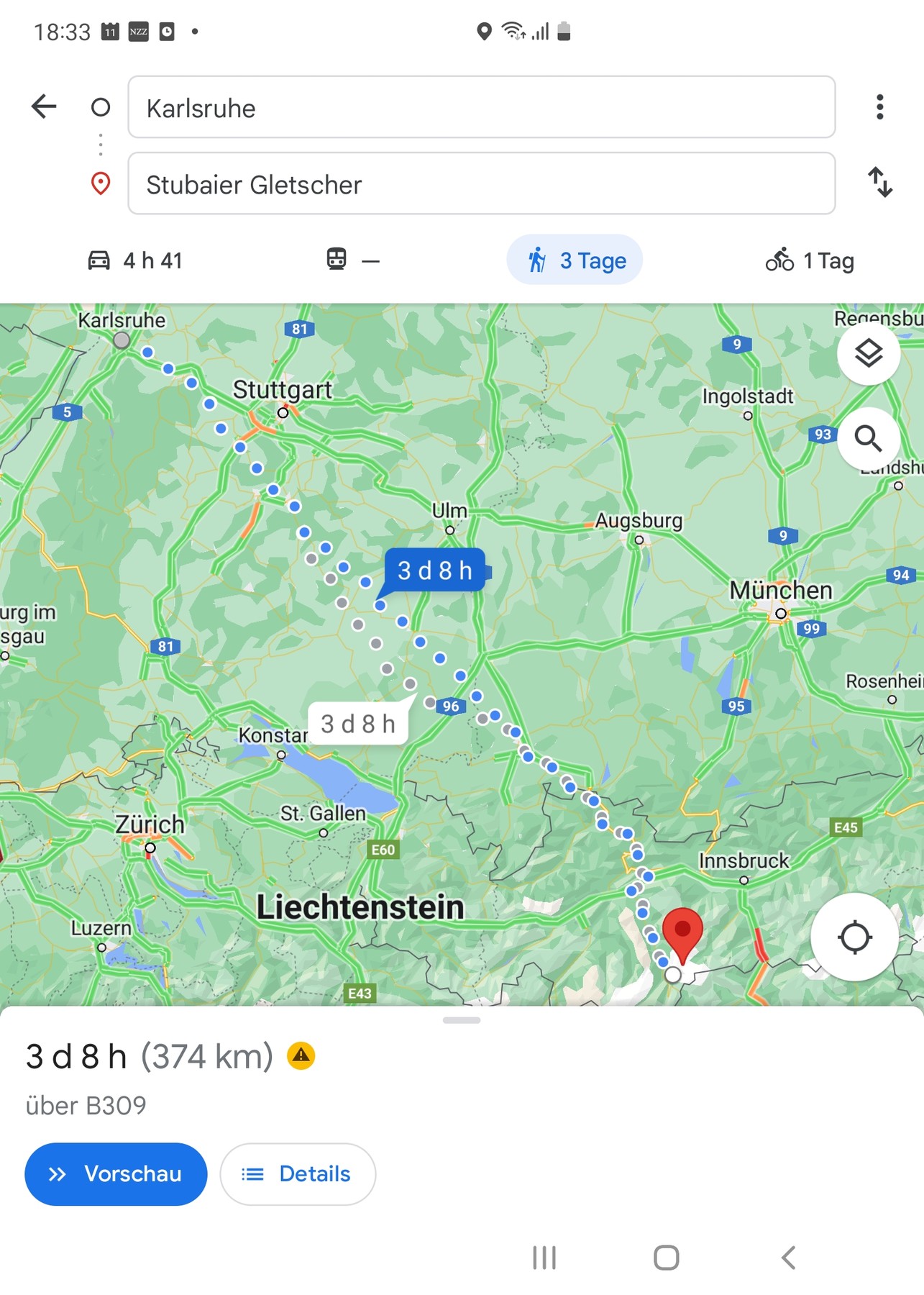Swap start and destination with arrows icon
The height and width of the screenshot is (1295, 924).
click(x=879, y=182)
